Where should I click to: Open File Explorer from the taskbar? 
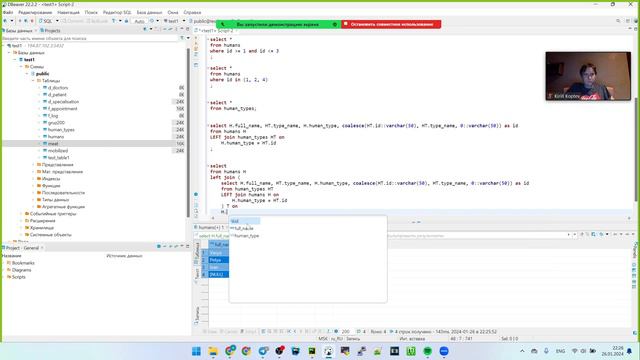click(x=213, y=351)
